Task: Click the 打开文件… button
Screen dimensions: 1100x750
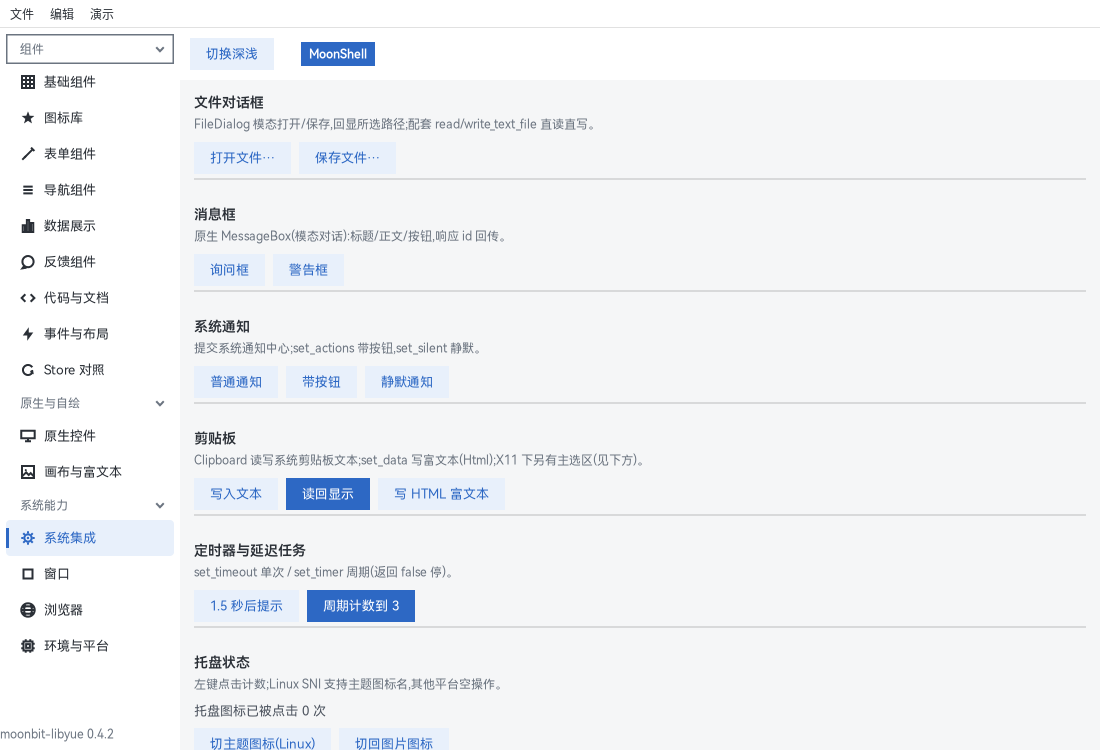Action: click(242, 158)
